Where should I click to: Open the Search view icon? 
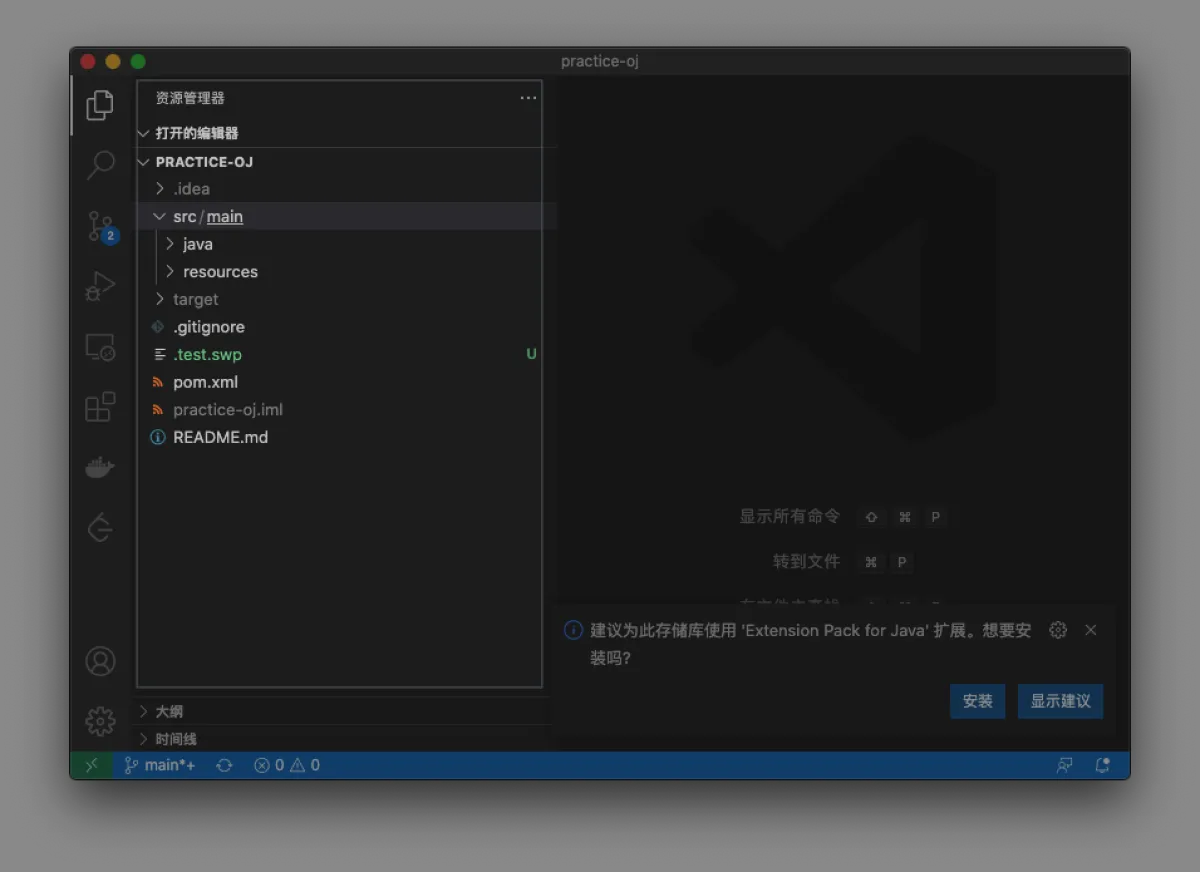point(100,165)
